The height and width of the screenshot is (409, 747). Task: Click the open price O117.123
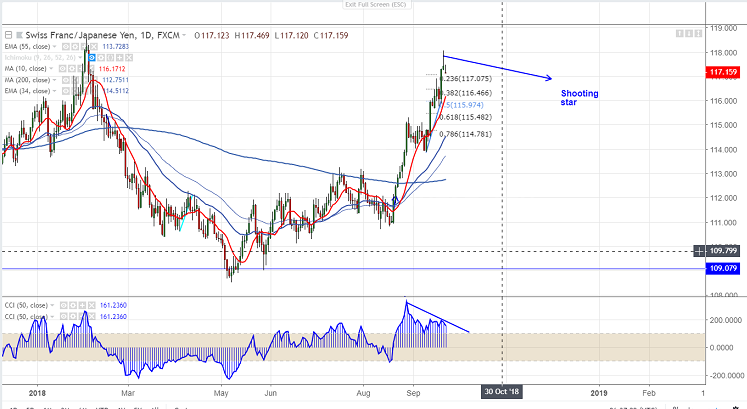[212, 36]
